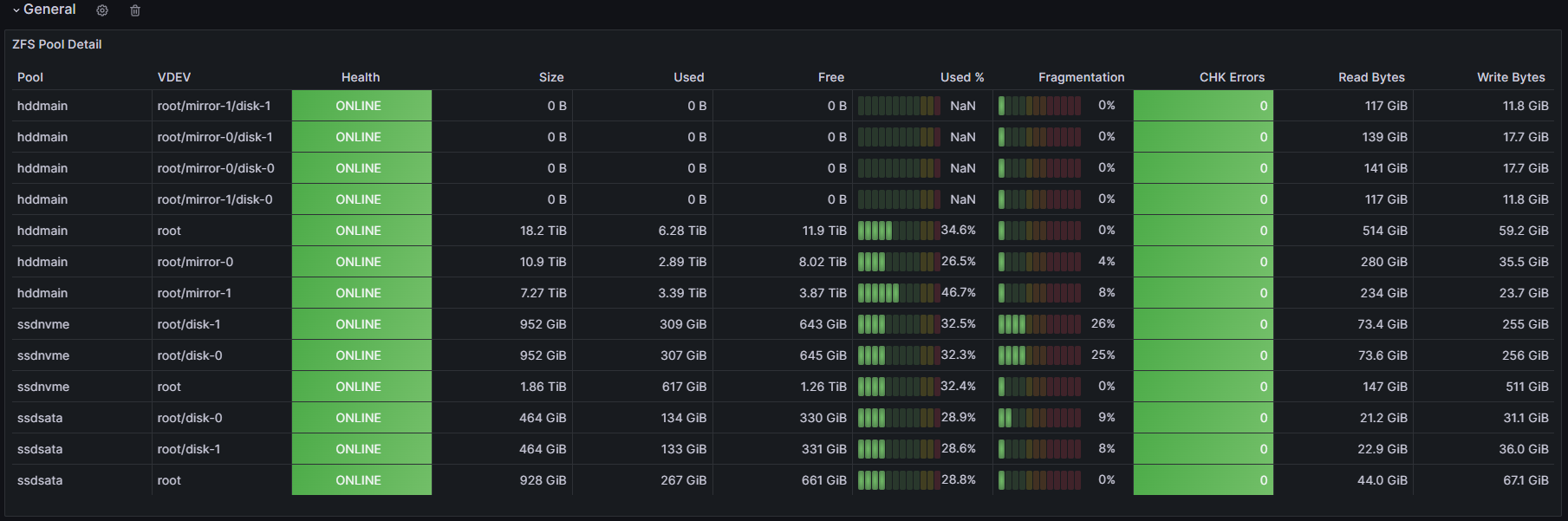The image size is (1568, 521).
Task: Sort by the Size column header
Action: pos(551,77)
